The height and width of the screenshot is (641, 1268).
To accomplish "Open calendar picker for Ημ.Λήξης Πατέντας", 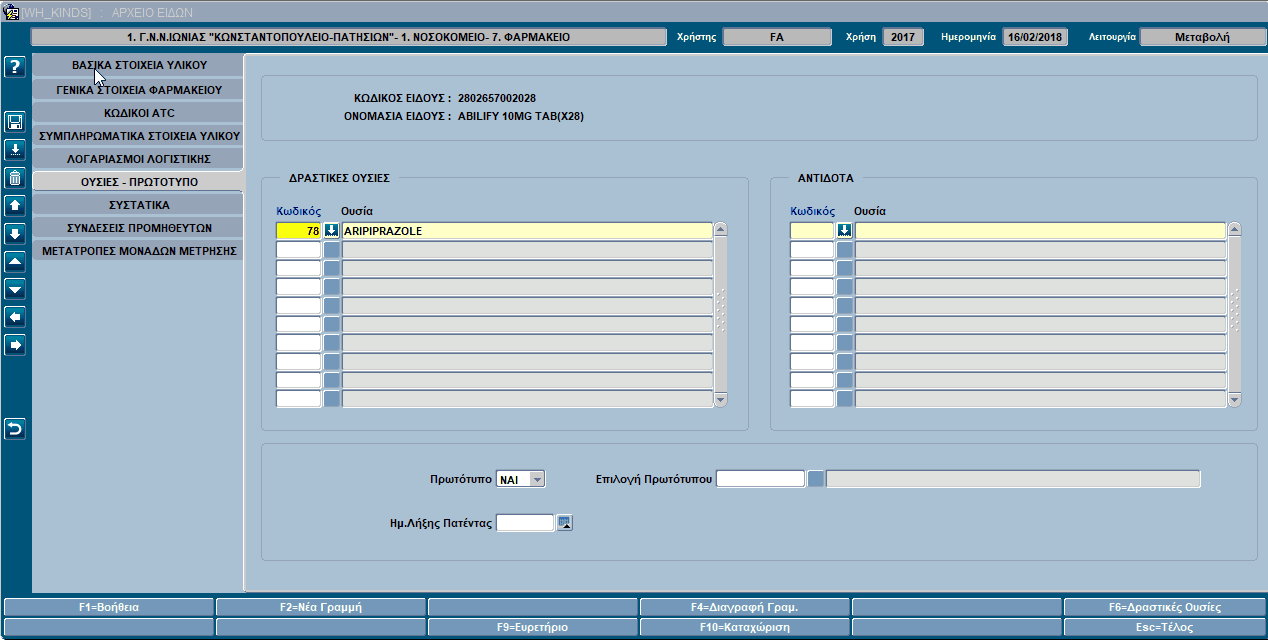I will click(565, 522).
